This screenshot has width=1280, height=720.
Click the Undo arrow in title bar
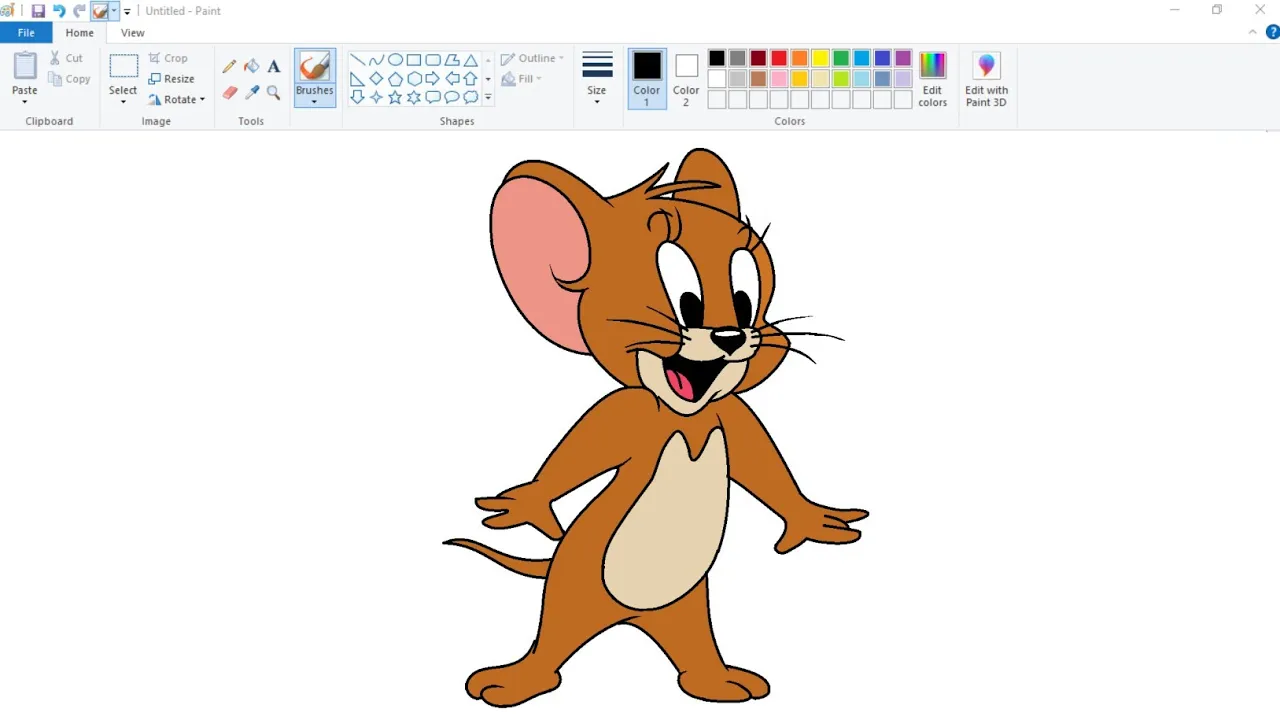59,11
